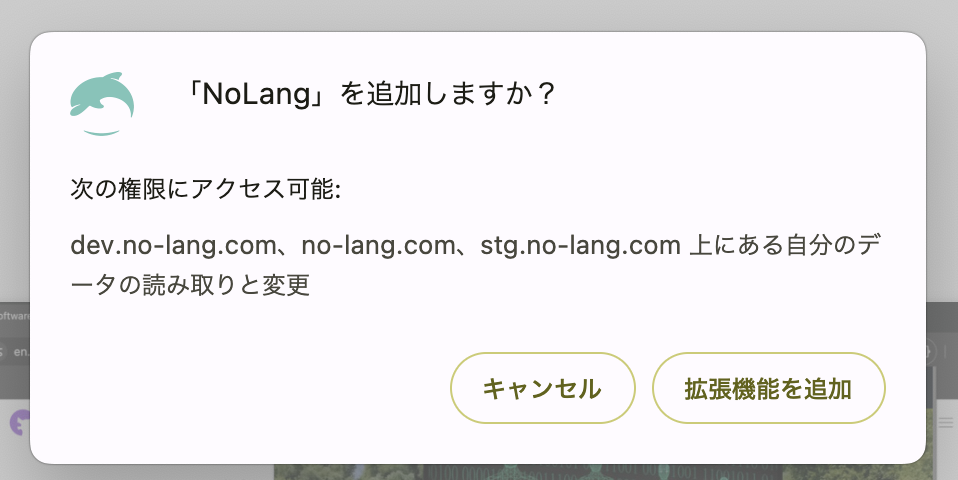Confirm with the 拡張機能を追加 button
This screenshot has width=958, height=480.
[769, 388]
